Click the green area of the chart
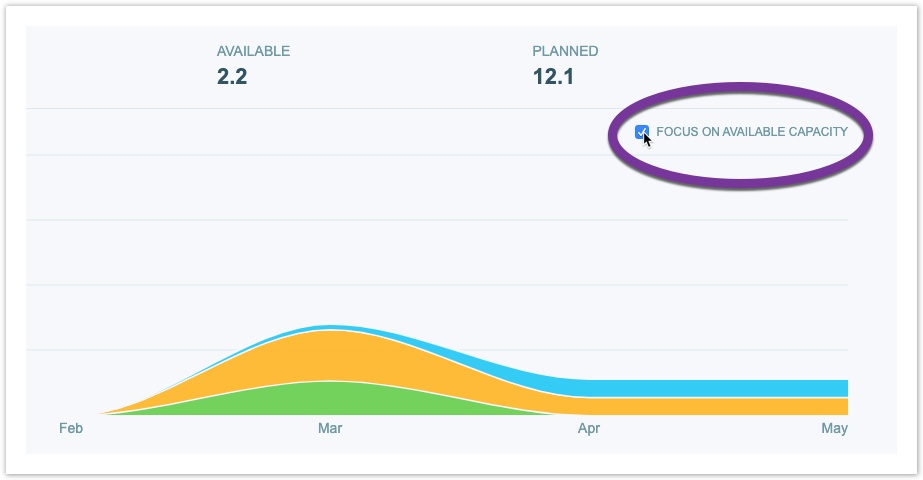The width and height of the screenshot is (923, 480). (330, 399)
